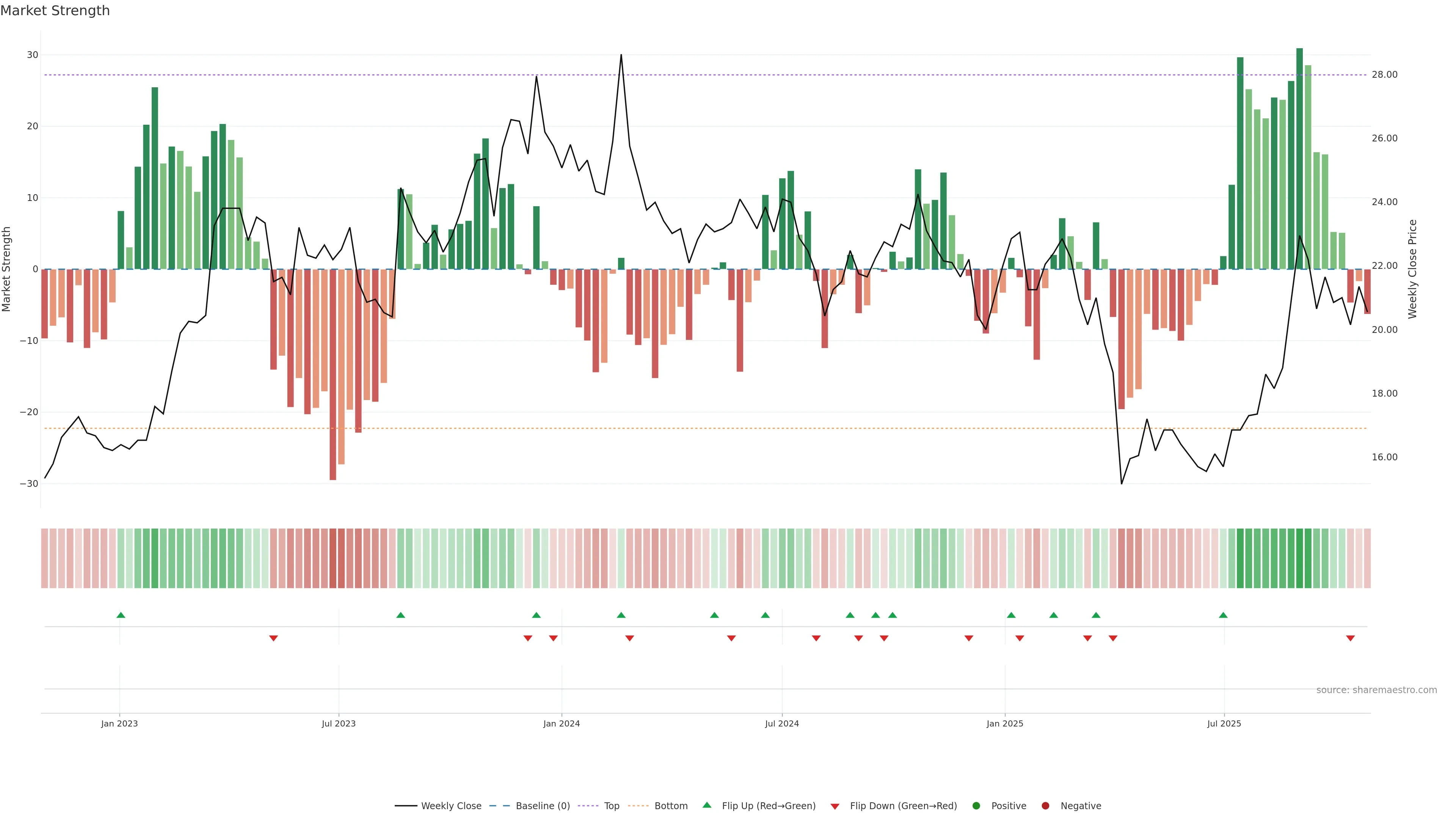
Task: Click the Weekly Close Price axis title
Action: point(1412,269)
